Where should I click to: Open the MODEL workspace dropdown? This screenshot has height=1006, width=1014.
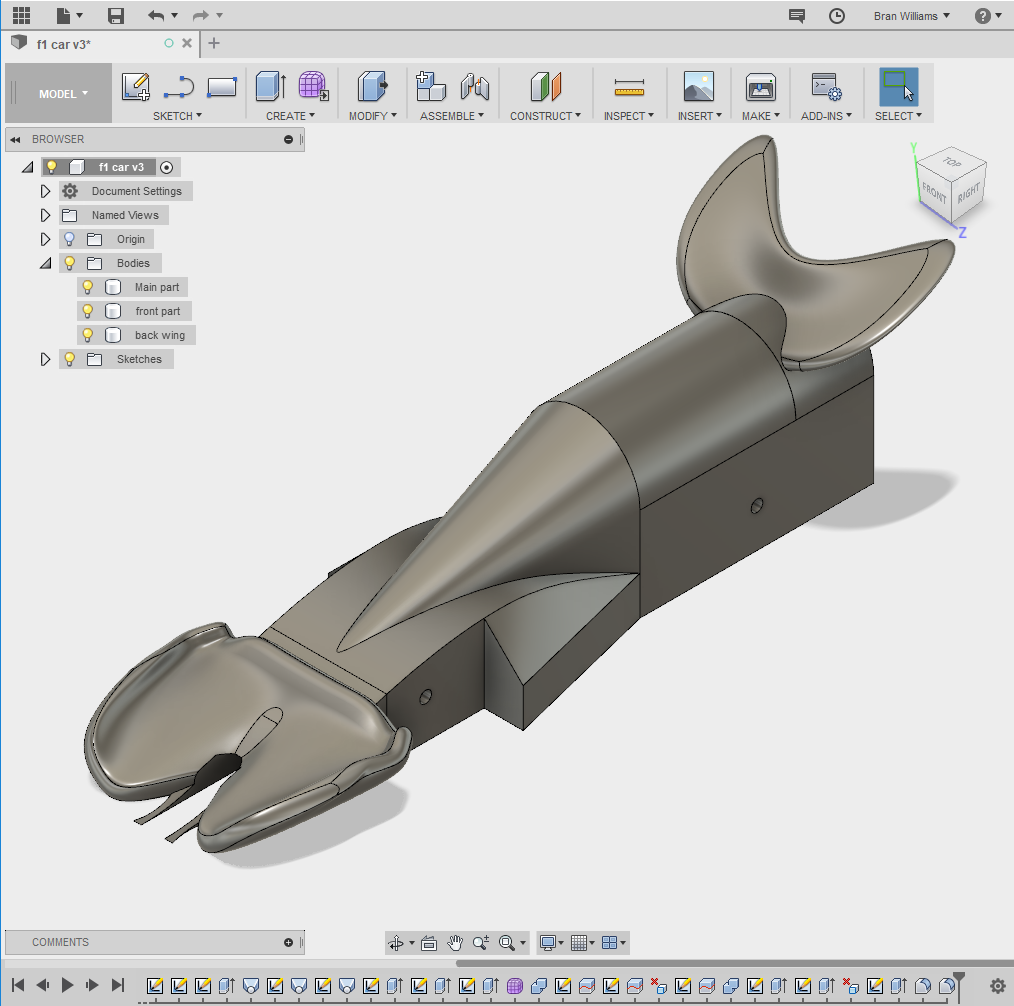point(63,94)
